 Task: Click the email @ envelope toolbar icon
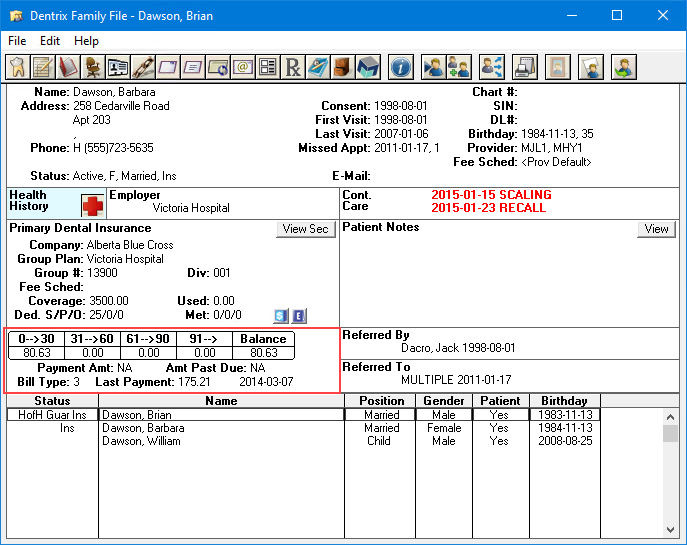(x=243, y=67)
